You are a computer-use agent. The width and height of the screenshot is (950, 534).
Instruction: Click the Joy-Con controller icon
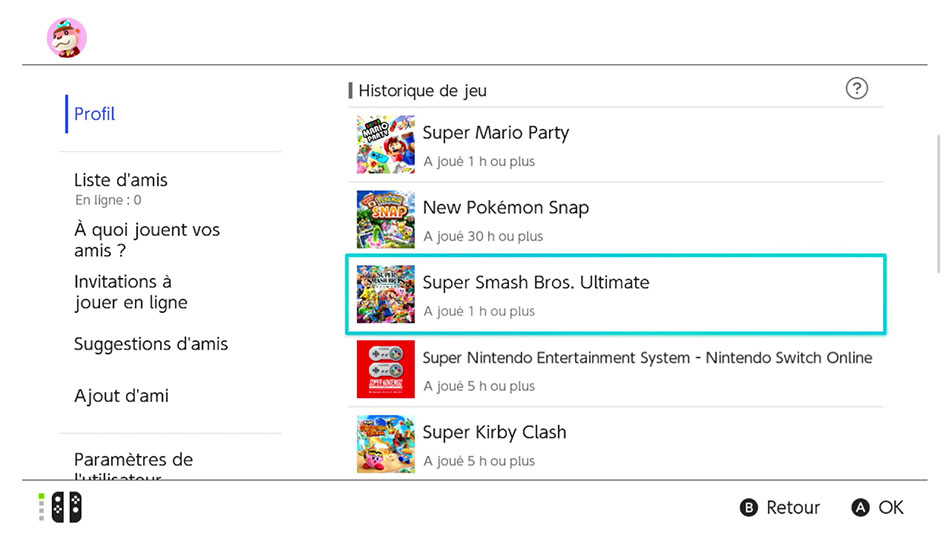click(67, 507)
